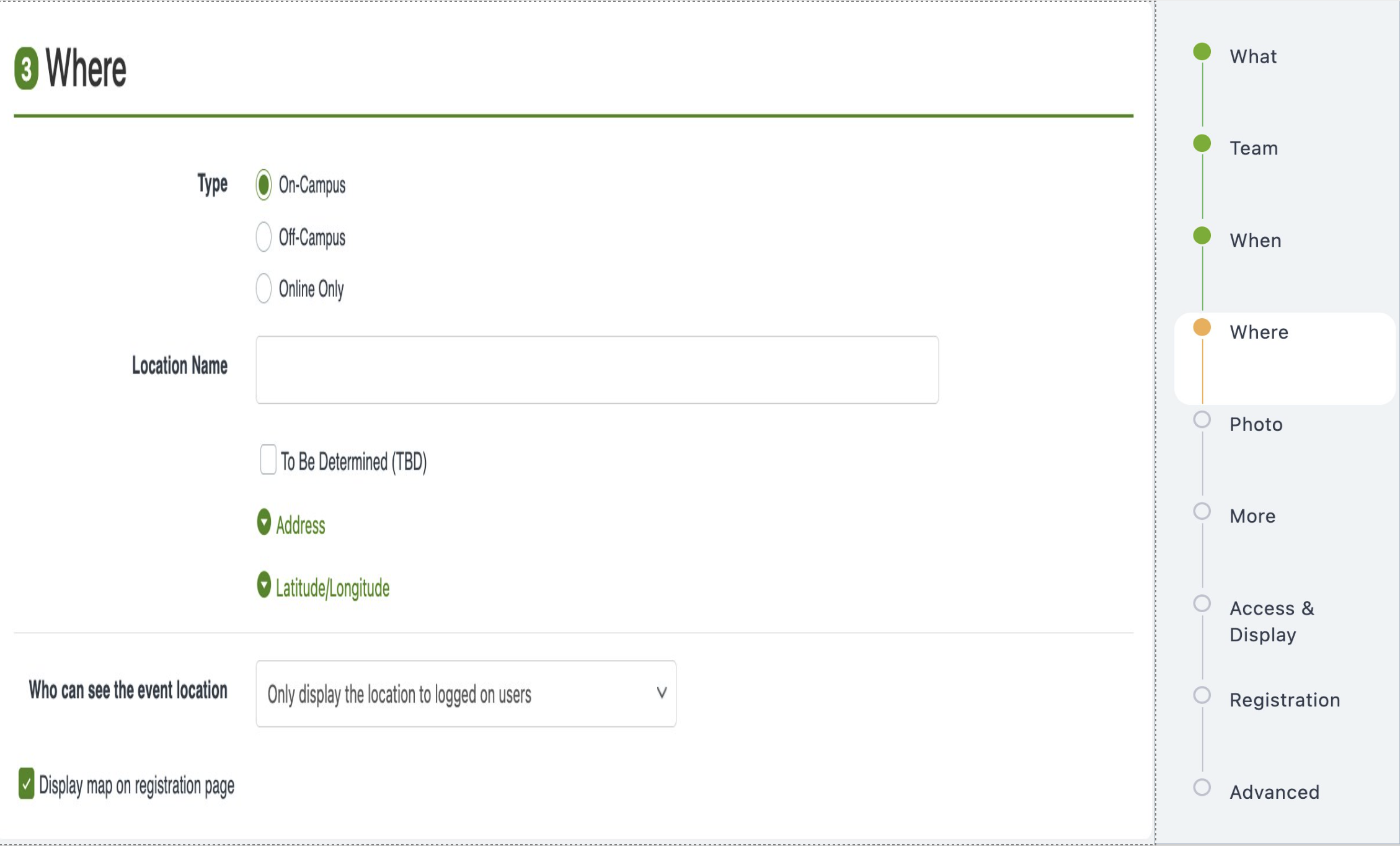Uncheck Display map on registration page
Screen dimensions: 1400x846
click(25, 784)
